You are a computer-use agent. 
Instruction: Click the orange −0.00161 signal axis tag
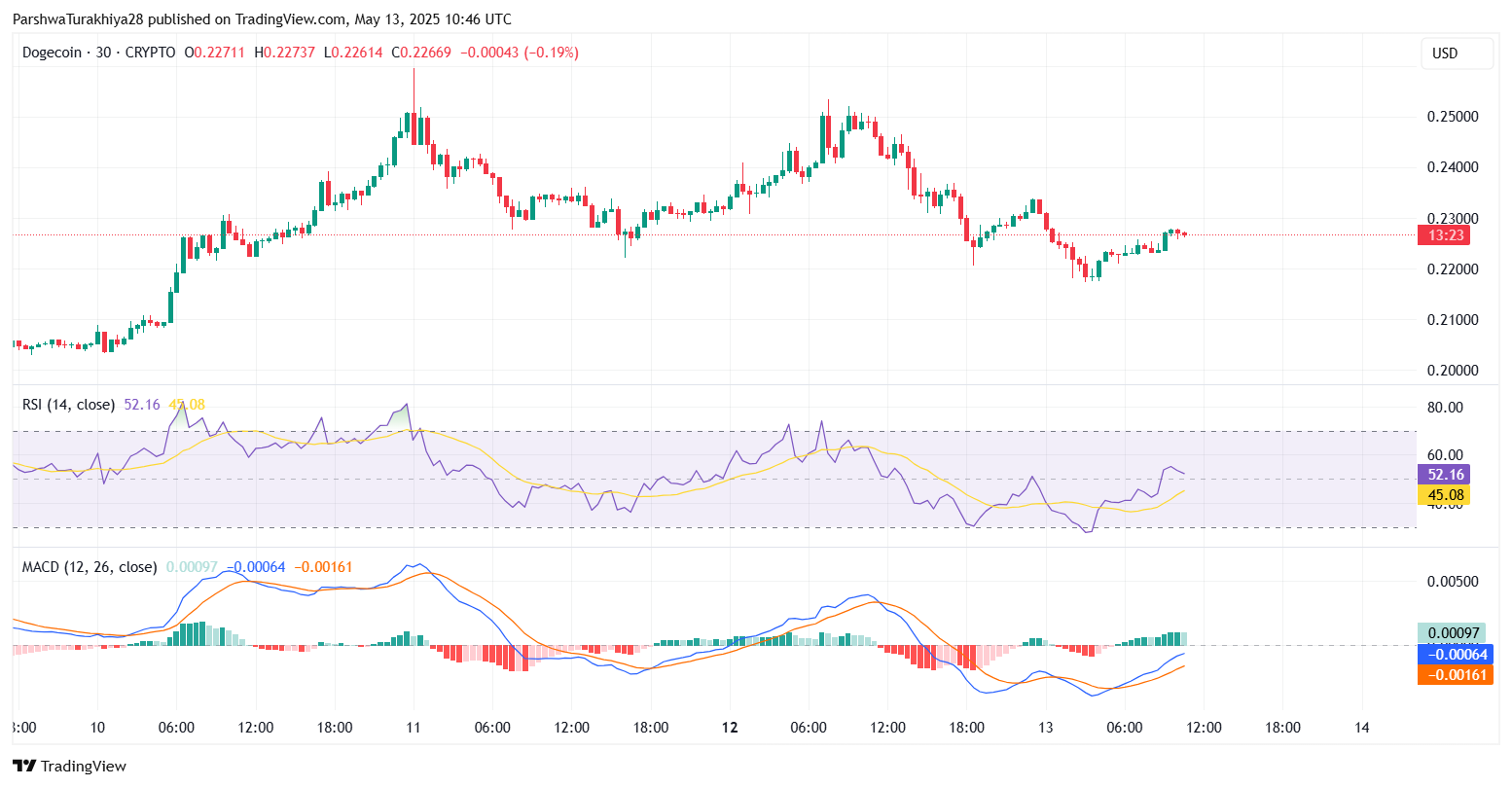[x=1451, y=674]
